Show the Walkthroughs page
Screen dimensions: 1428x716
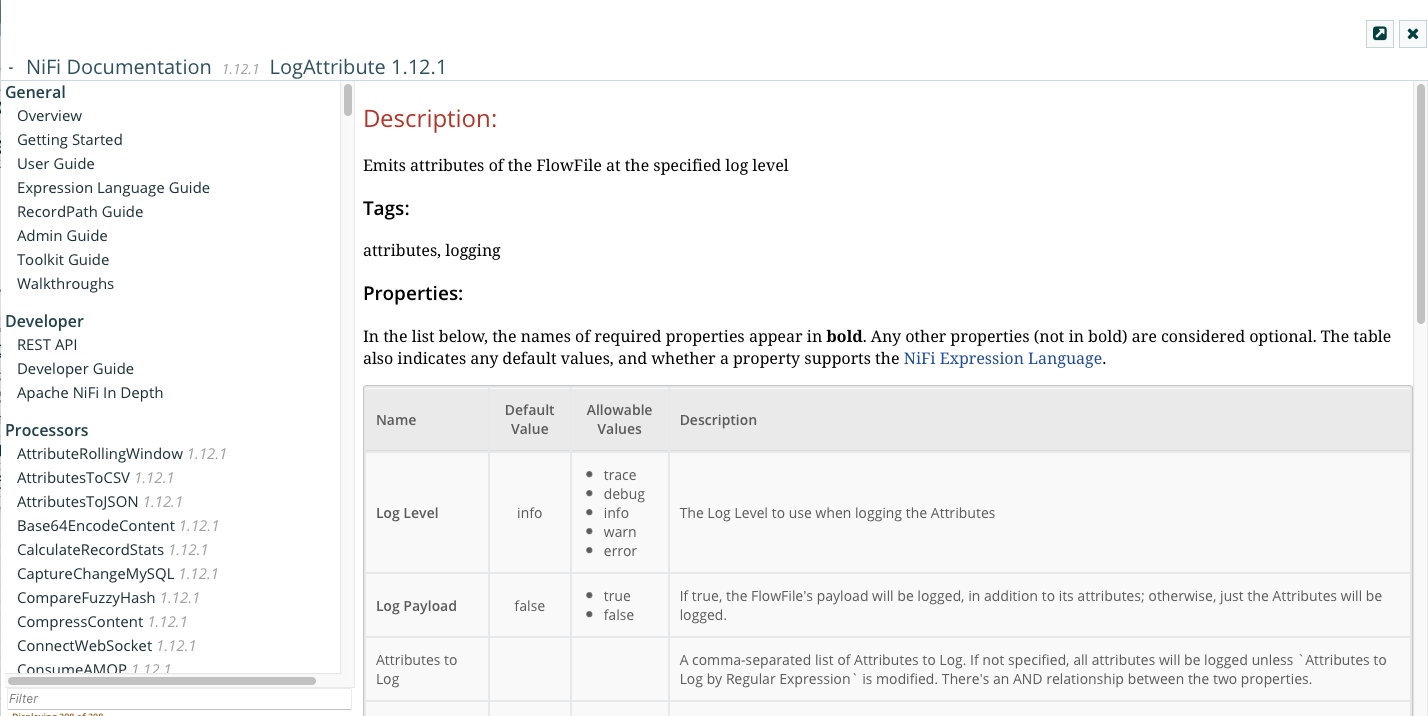(65, 284)
